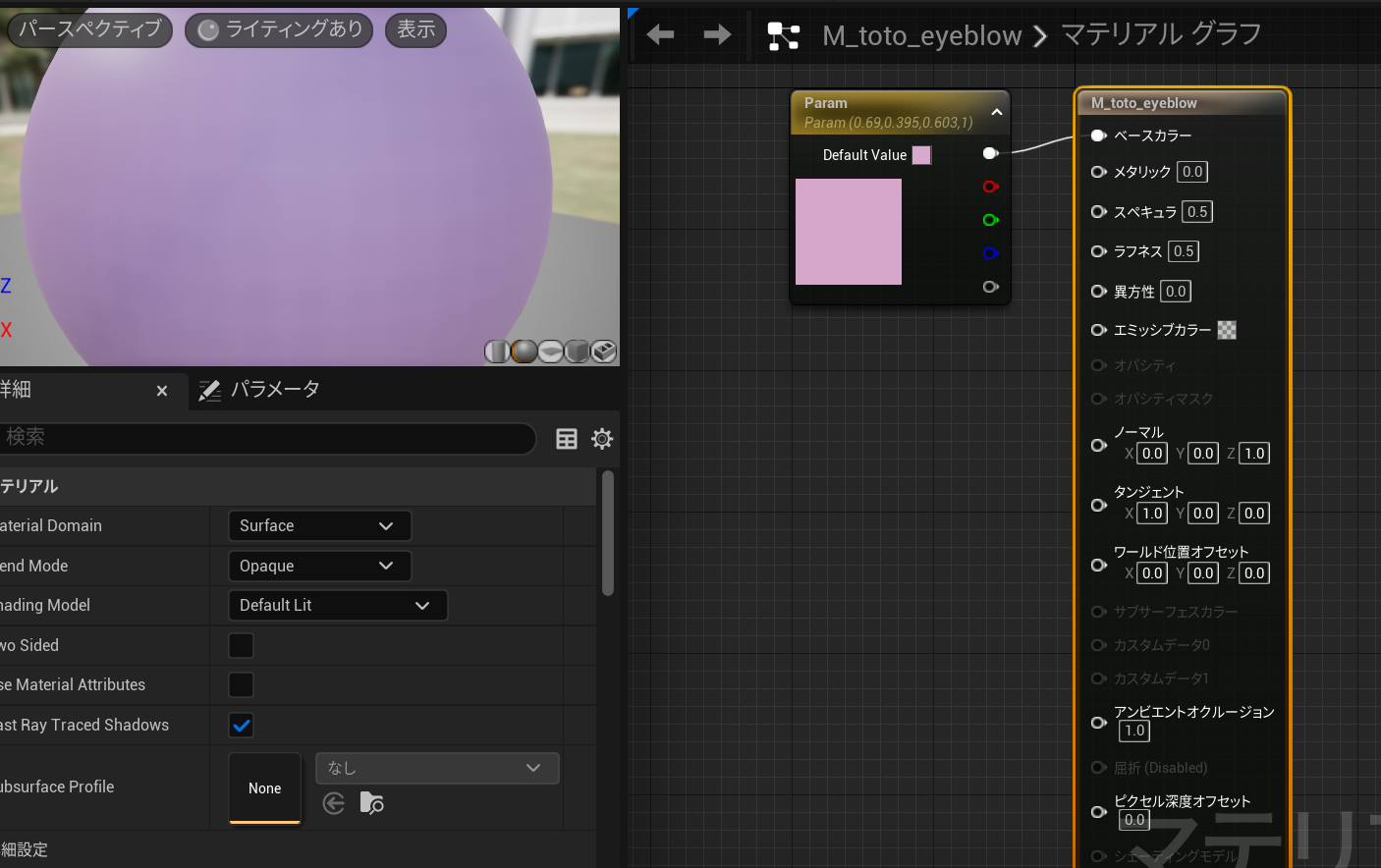Click the スペキュラ input pin
The image size is (1381, 868).
[x=1099, y=212]
